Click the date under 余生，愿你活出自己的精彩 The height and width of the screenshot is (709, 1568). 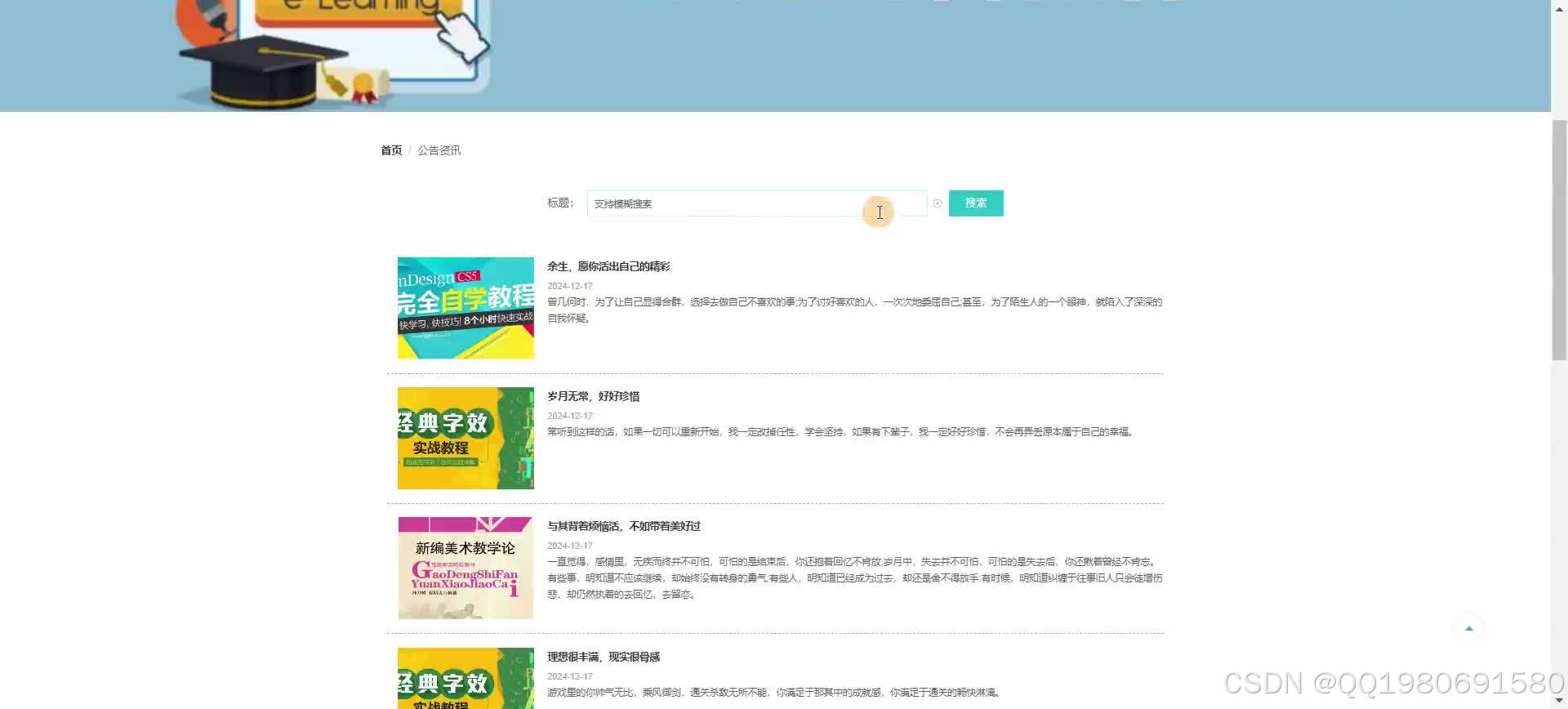coord(570,286)
